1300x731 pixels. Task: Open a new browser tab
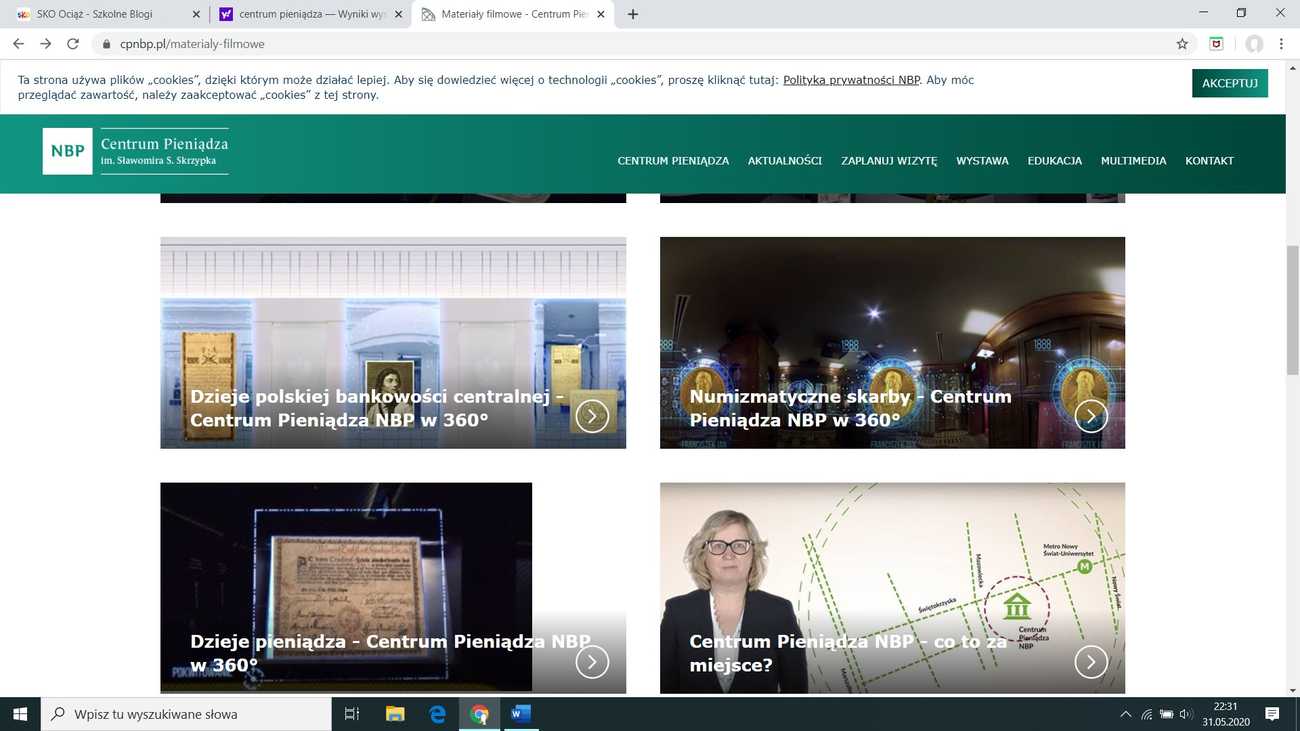(x=632, y=14)
